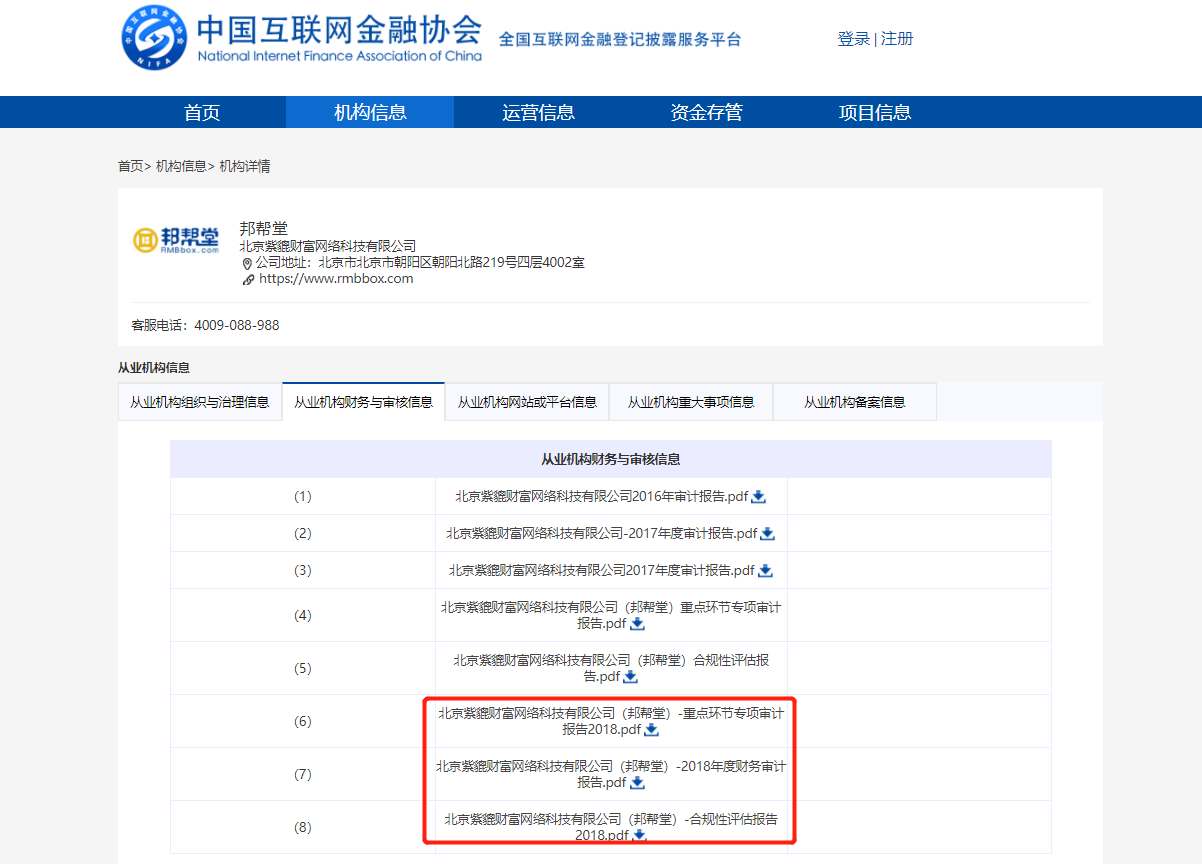The width and height of the screenshot is (1202, 864).
Task: Download row (3) 2017年度审计报告 via its icon
Action: click(x=766, y=570)
